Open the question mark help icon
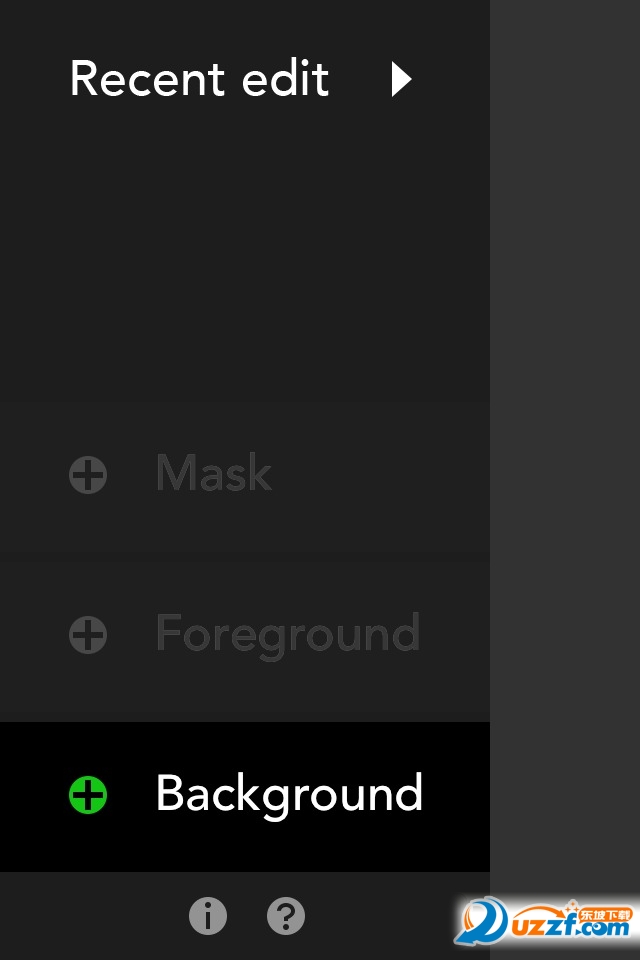 (x=285, y=916)
